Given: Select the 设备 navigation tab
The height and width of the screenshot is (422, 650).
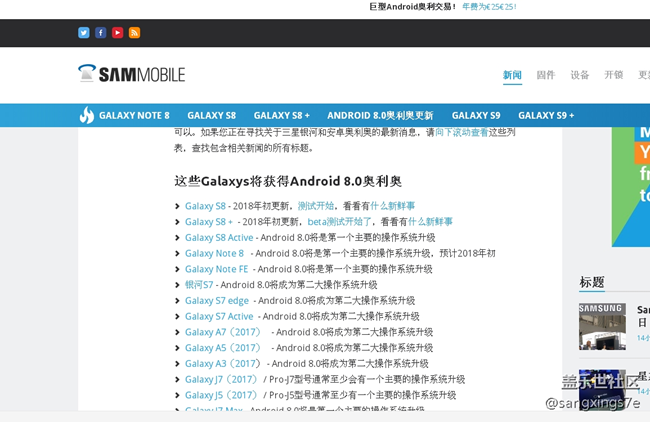Looking at the screenshot, I should point(580,75).
